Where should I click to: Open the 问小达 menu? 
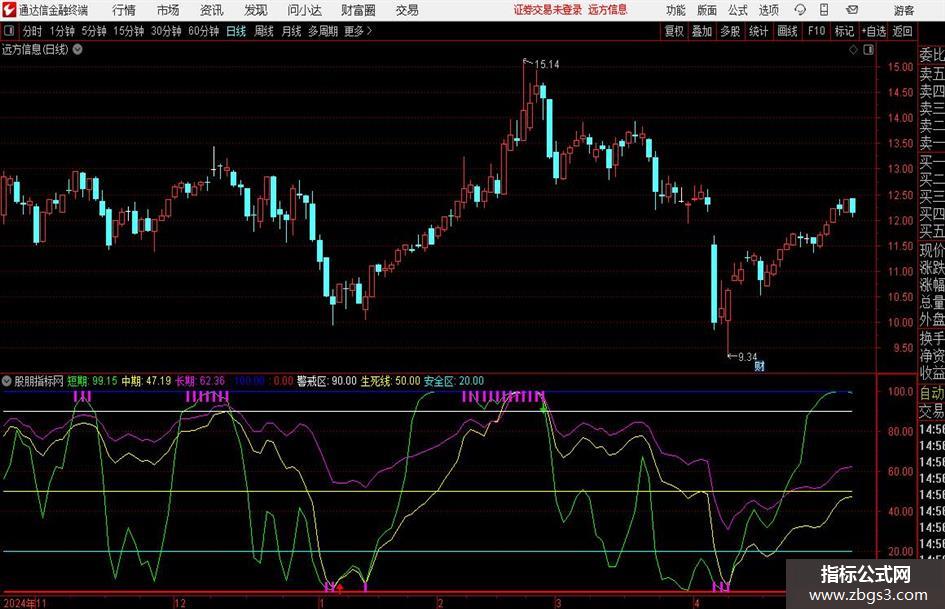pos(304,10)
